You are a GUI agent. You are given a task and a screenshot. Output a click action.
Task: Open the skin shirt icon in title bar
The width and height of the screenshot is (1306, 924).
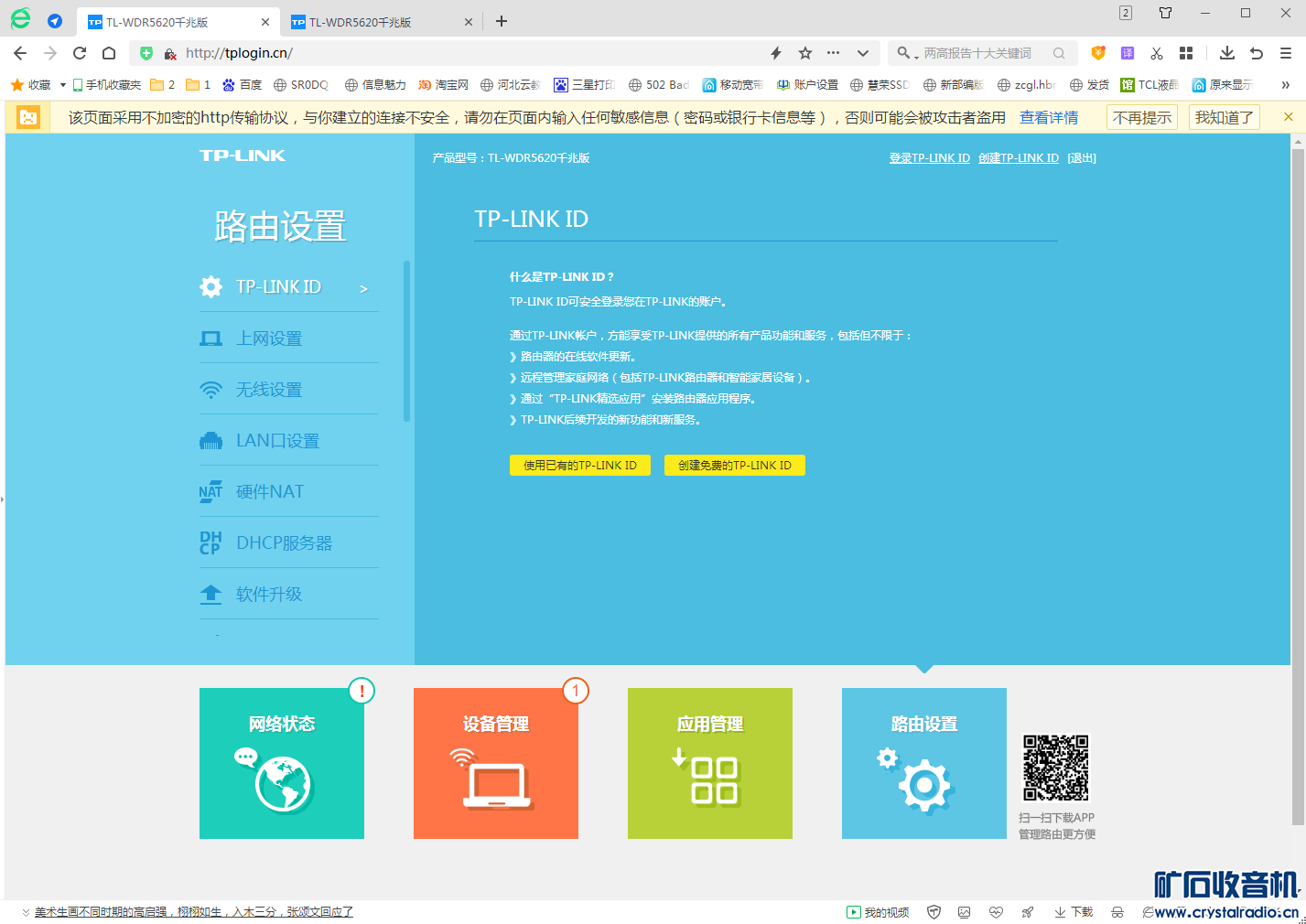click(x=1165, y=13)
